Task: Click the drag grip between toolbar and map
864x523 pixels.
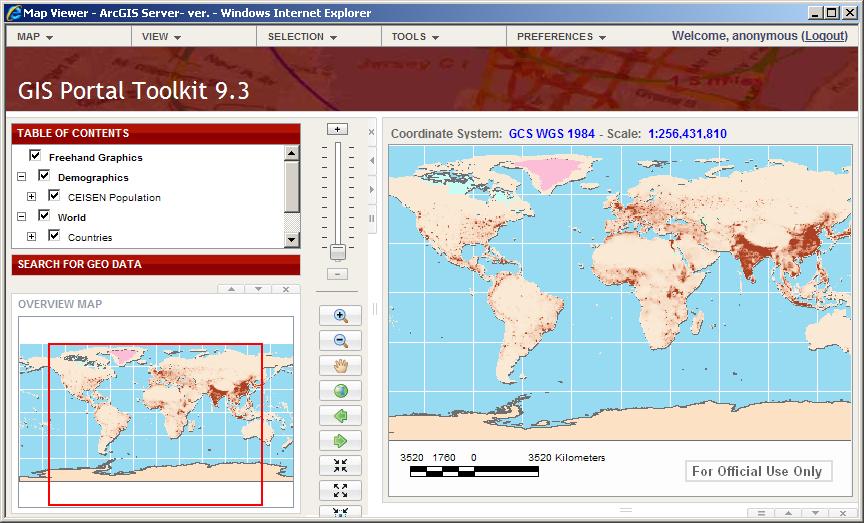Action: coord(375,309)
